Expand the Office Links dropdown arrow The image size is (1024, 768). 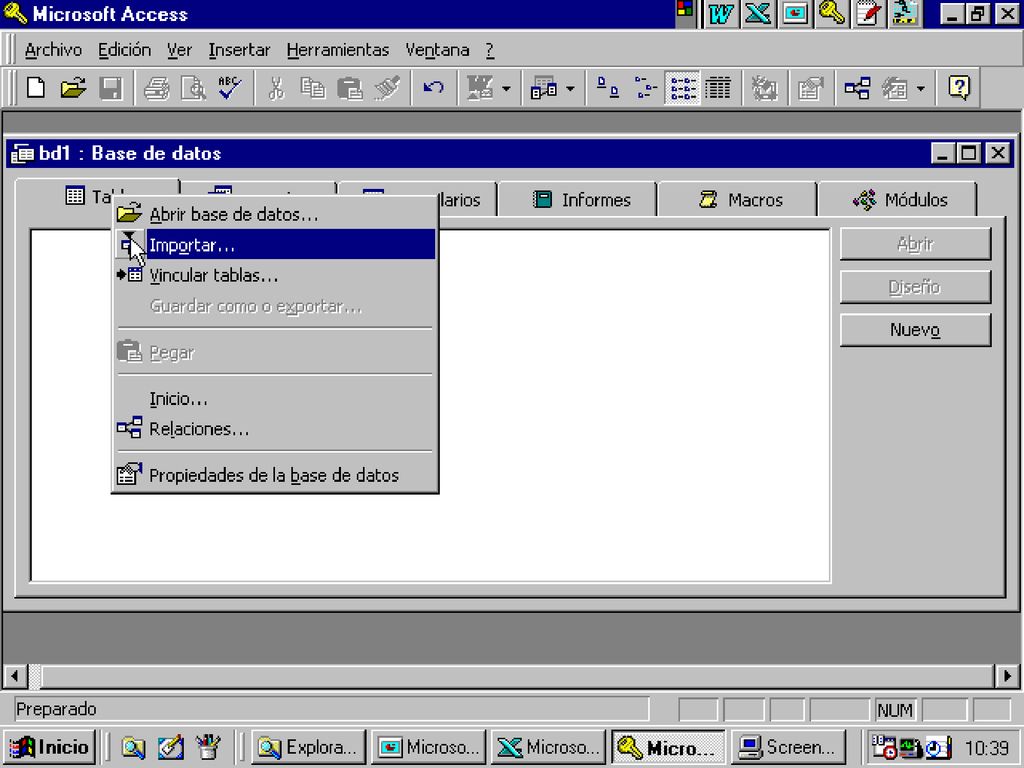(x=506, y=88)
